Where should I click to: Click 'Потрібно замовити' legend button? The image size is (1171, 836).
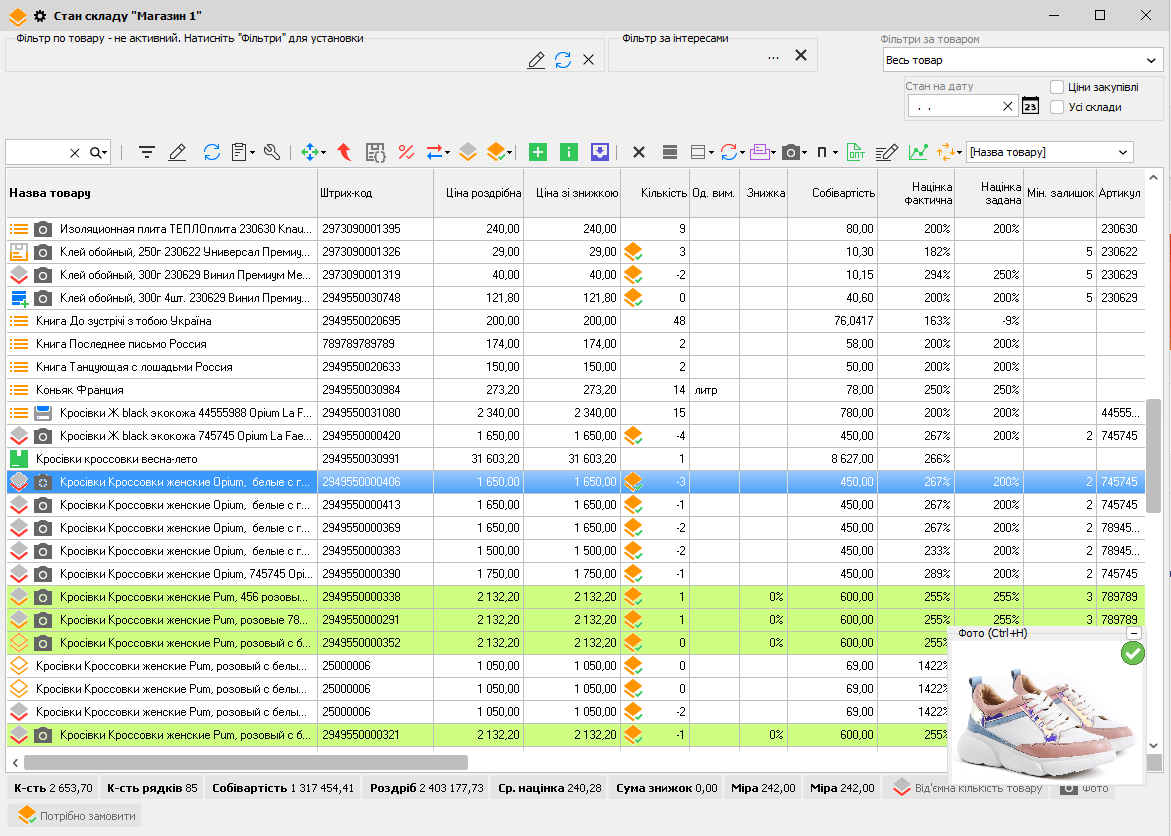(77, 816)
